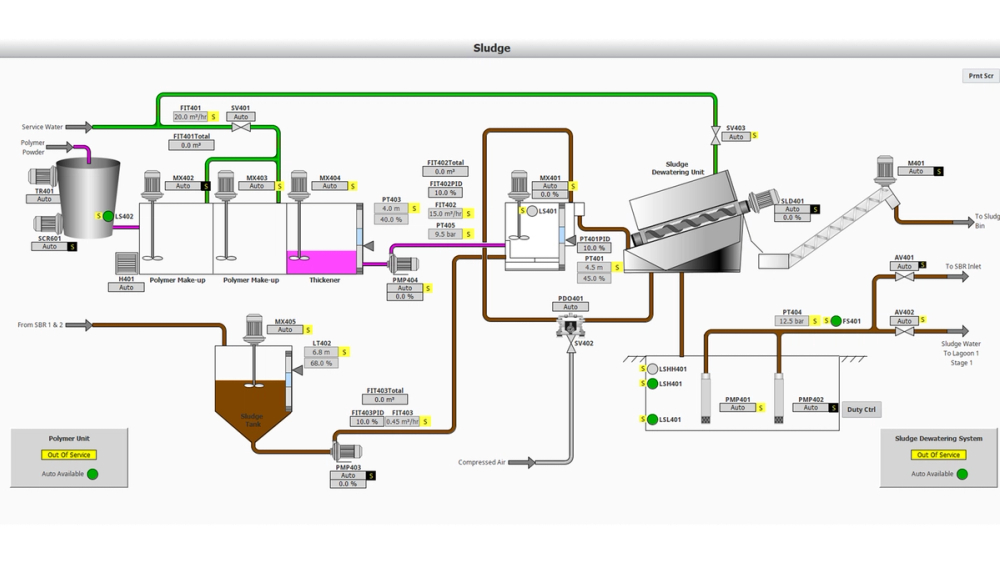Screen dimensions: 1000x563
Task: Open the Duty Ctrl button
Action: click(861, 410)
